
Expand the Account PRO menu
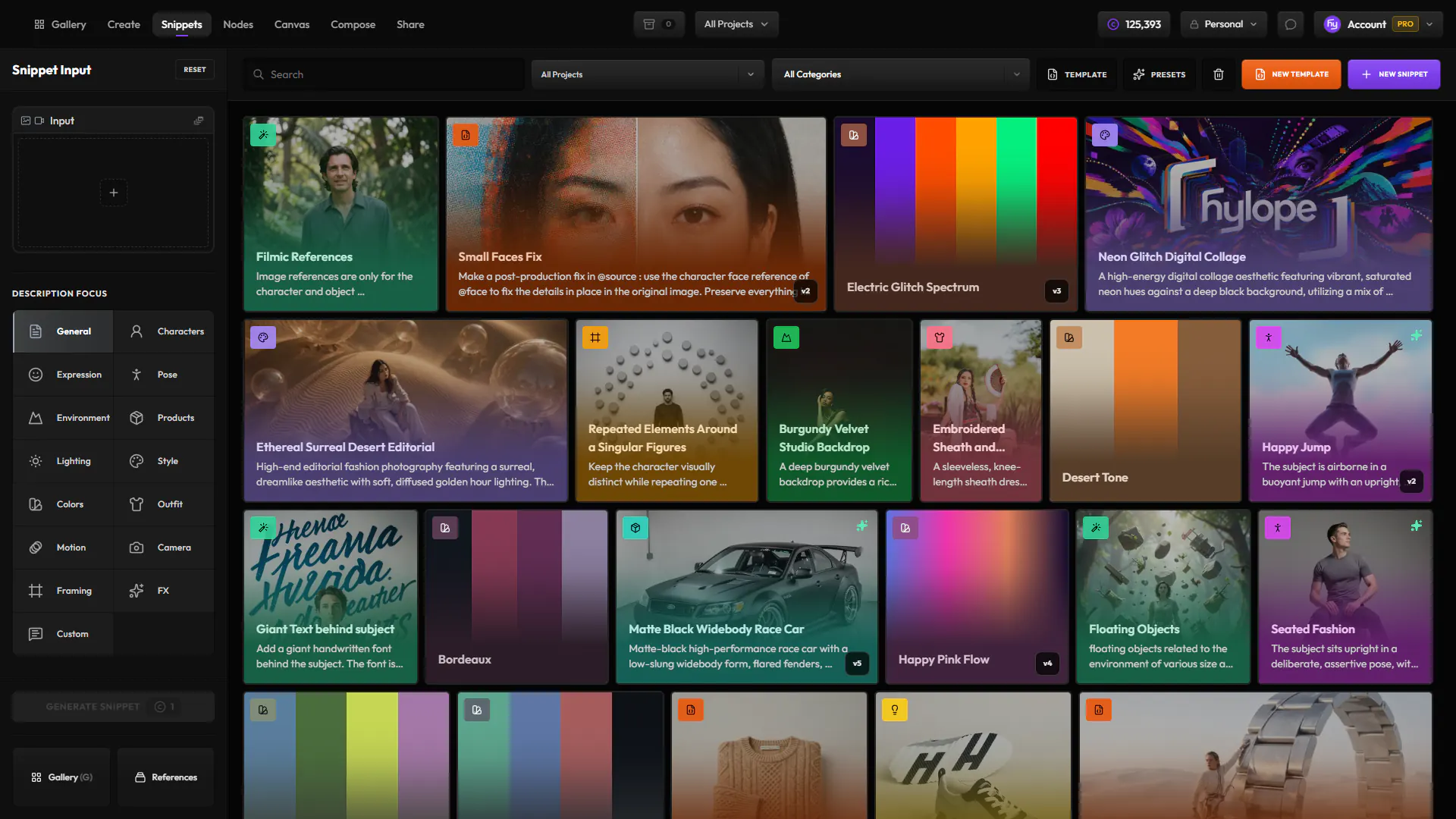pos(1378,24)
